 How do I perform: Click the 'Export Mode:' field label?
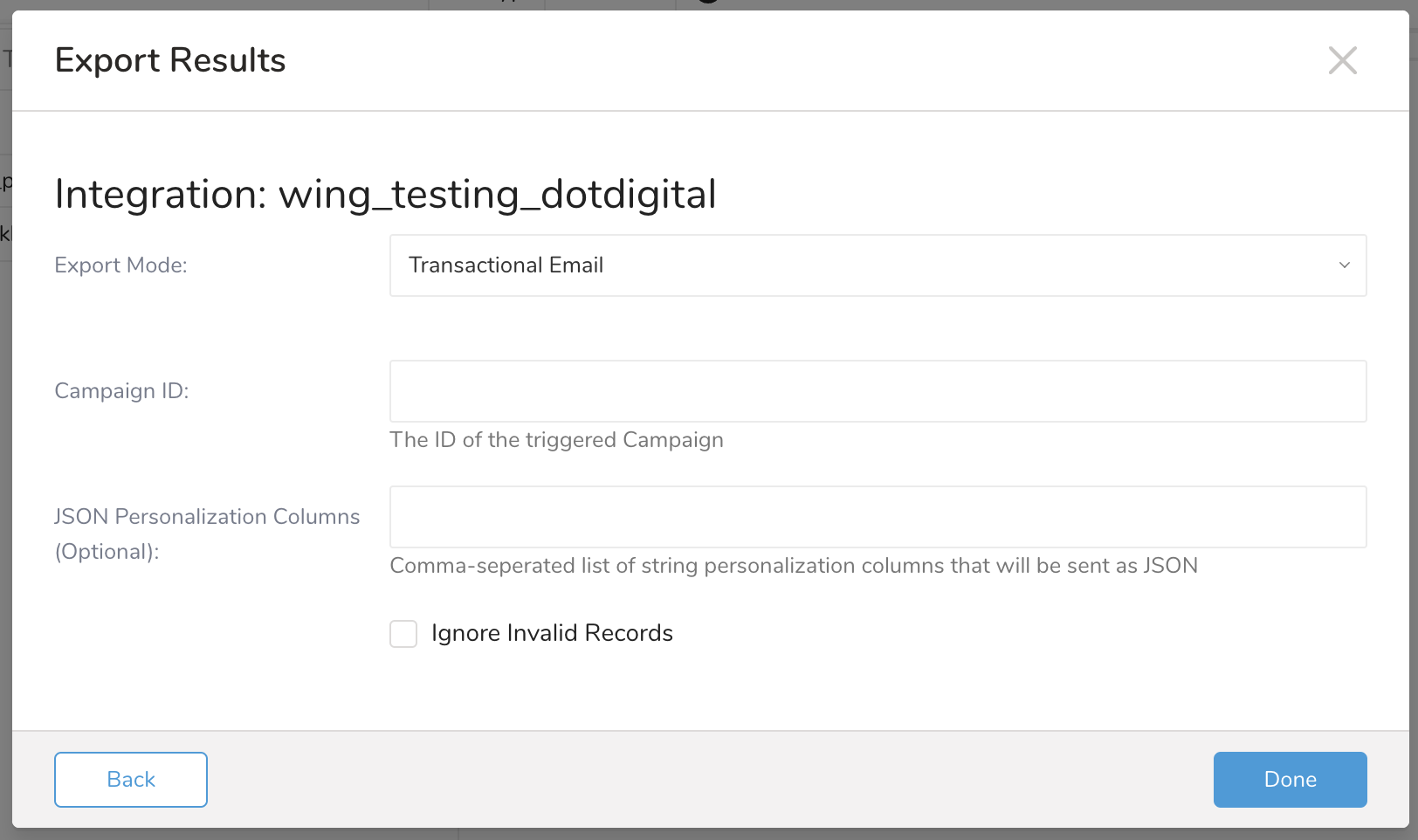pyautogui.click(x=121, y=265)
